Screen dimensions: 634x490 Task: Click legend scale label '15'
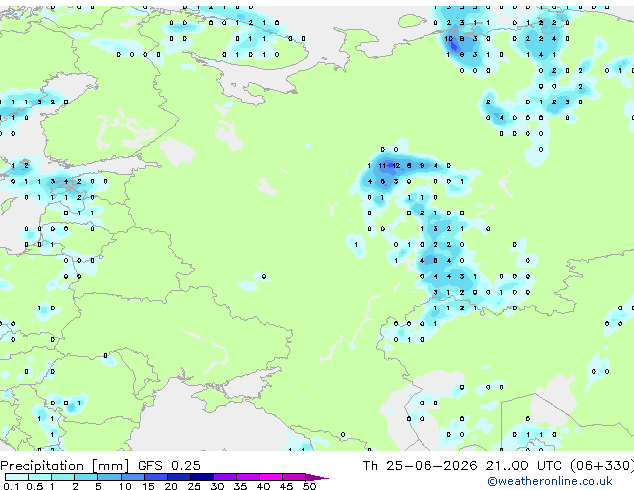point(148,486)
